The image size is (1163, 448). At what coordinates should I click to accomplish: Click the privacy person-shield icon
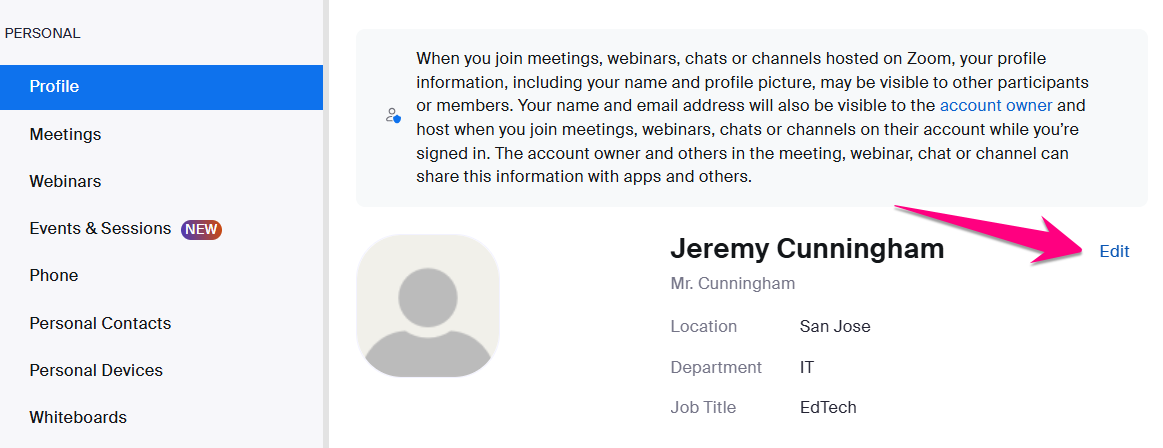tap(393, 115)
